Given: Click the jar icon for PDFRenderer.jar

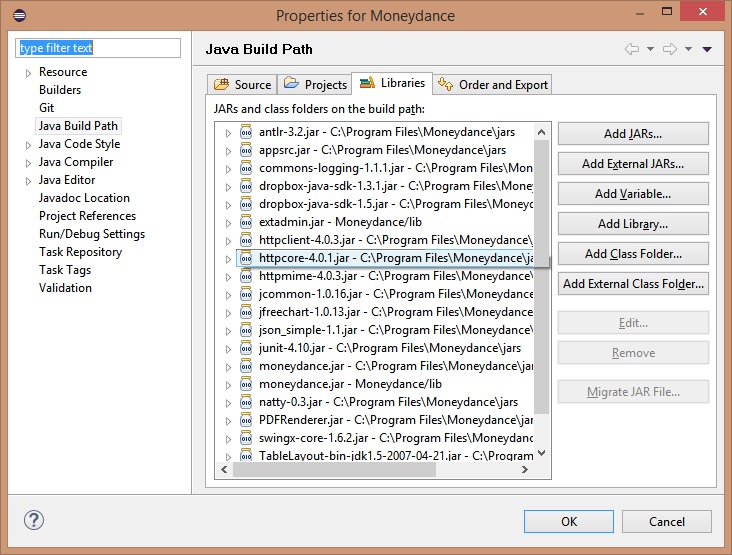Looking at the screenshot, I should (x=246, y=420).
